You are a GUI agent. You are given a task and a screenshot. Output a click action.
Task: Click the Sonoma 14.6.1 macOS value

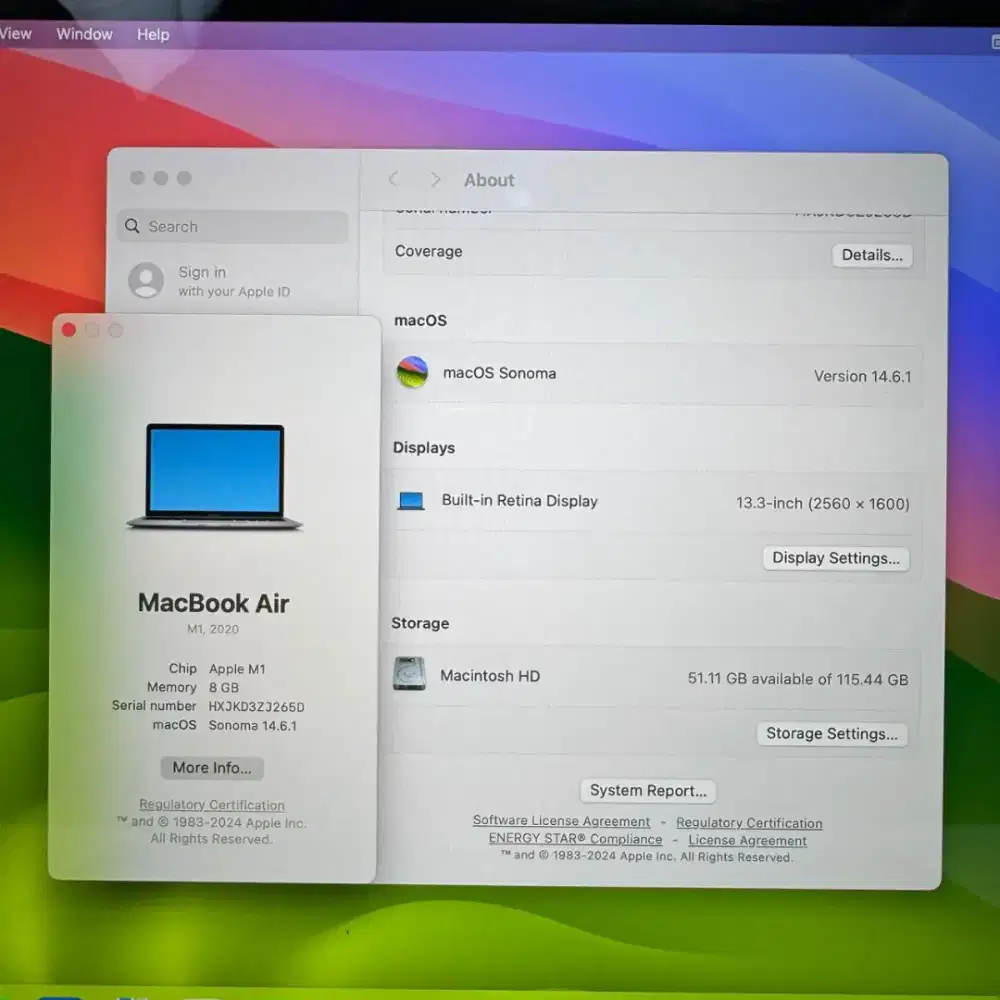253,726
